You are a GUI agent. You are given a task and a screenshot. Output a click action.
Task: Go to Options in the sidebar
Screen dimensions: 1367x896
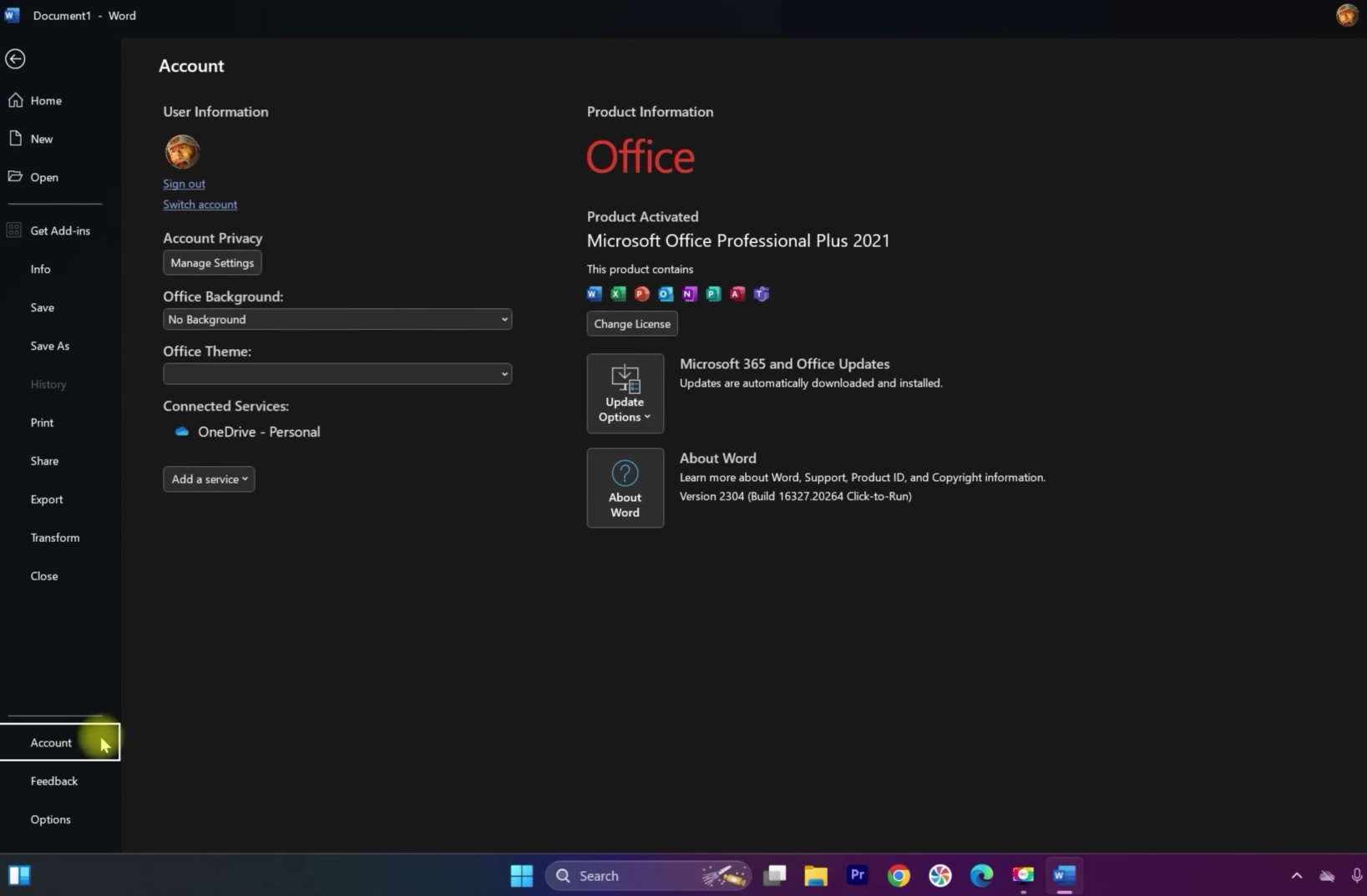click(x=50, y=819)
